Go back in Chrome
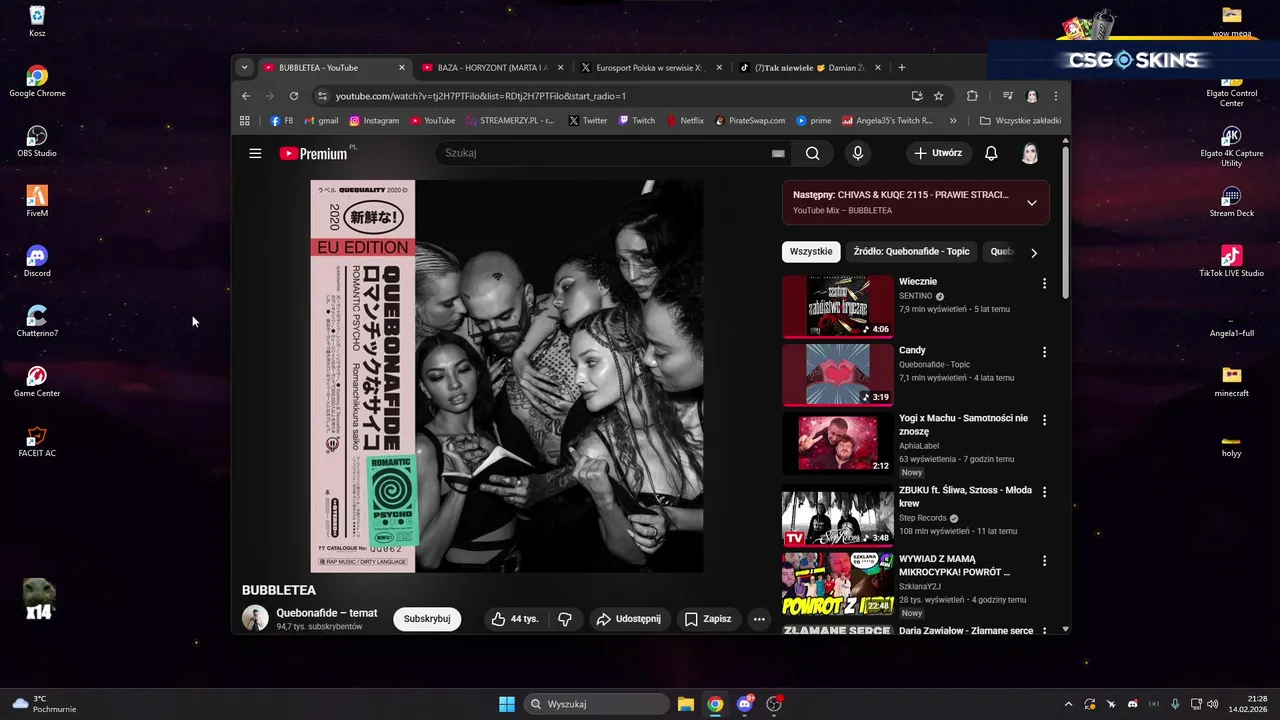1280x720 pixels. (x=246, y=96)
